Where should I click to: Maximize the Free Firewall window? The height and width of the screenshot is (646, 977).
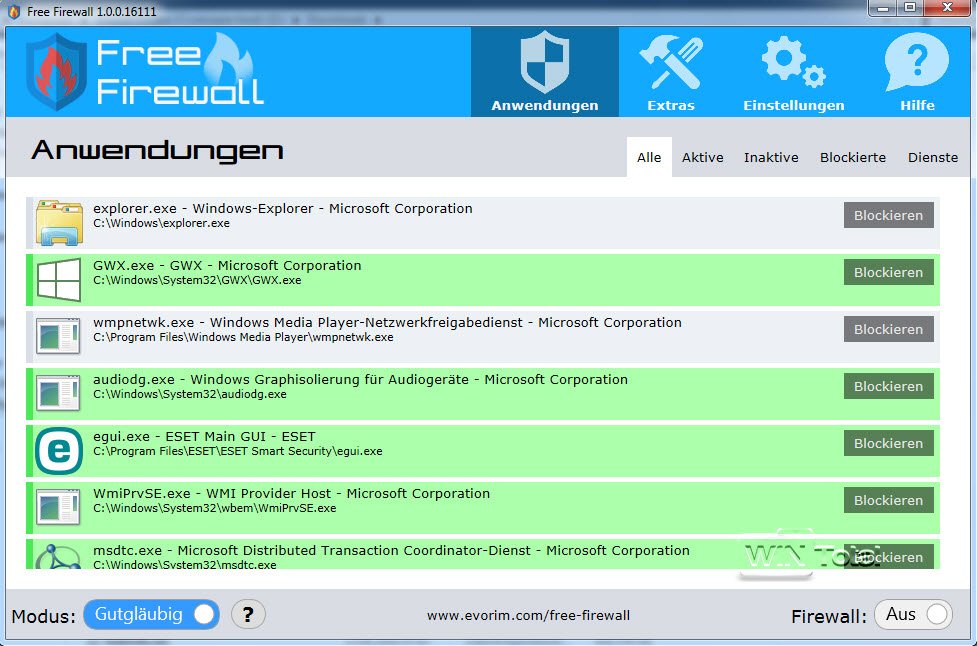pyautogui.click(x=910, y=8)
